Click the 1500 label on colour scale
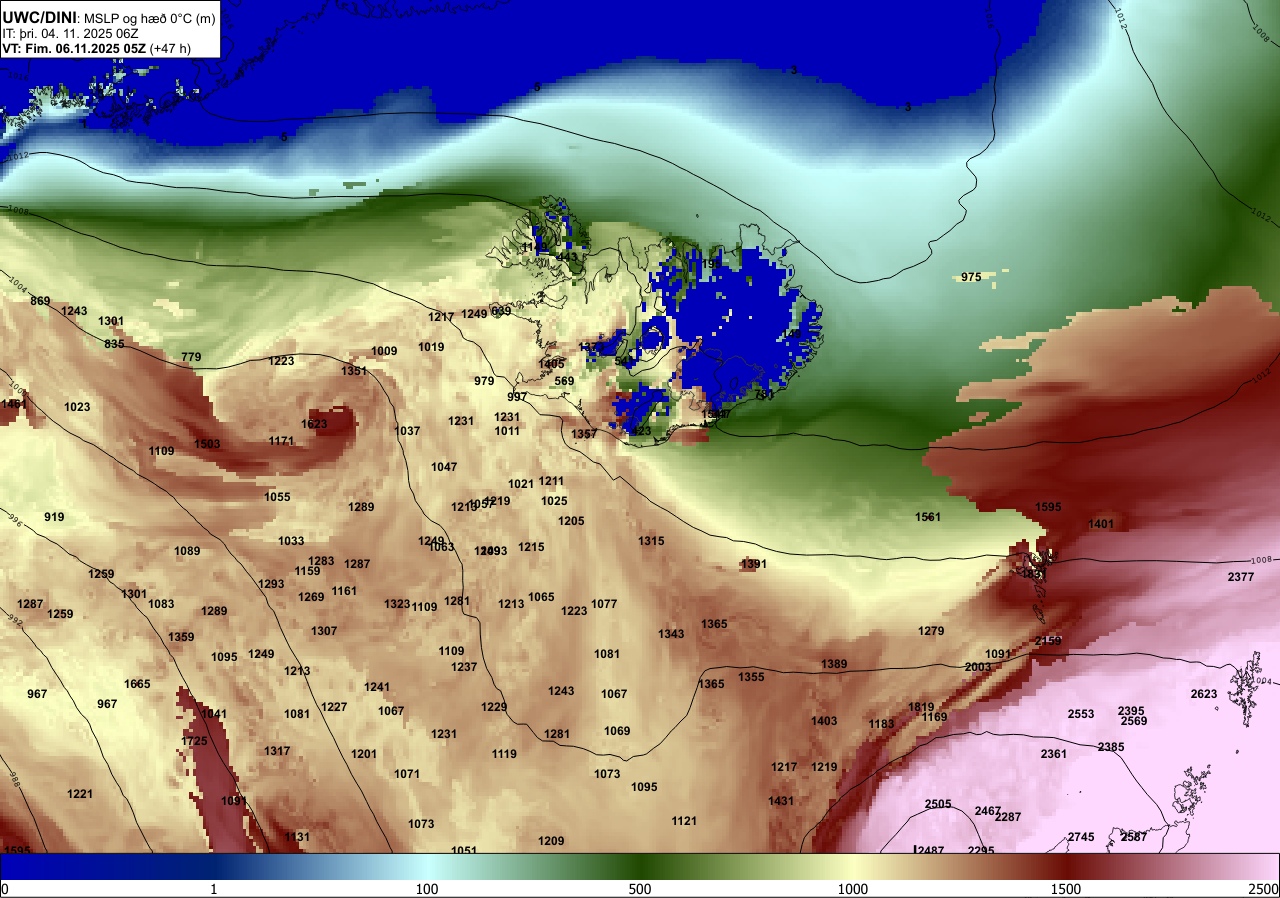 (1066, 889)
